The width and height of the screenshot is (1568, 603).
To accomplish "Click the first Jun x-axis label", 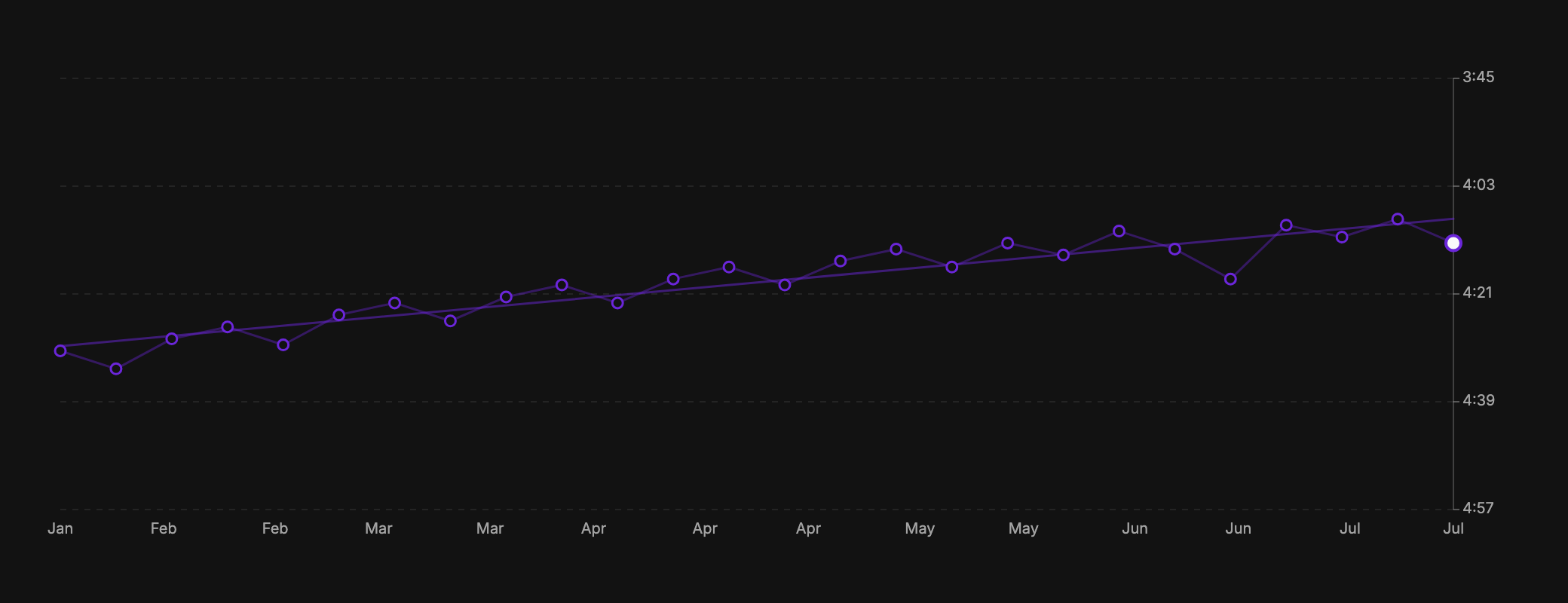I will pos(1135,528).
